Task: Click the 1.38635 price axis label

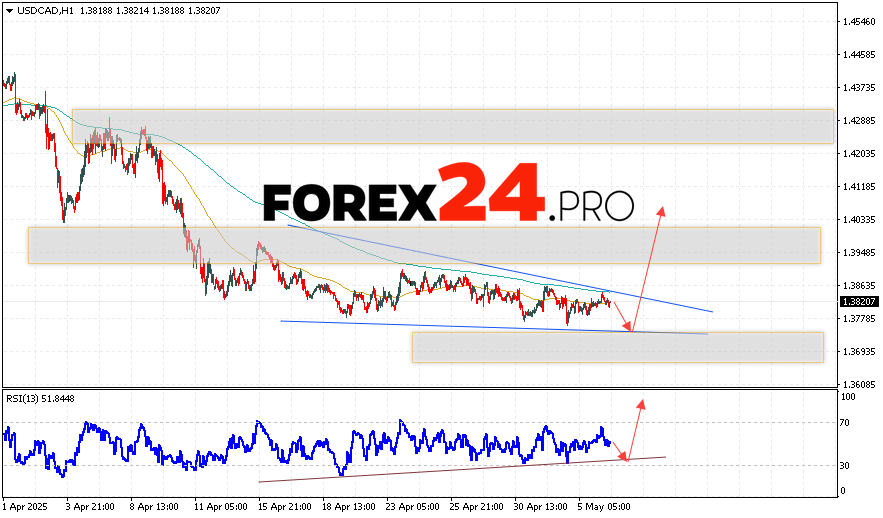Action: (859, 285)
